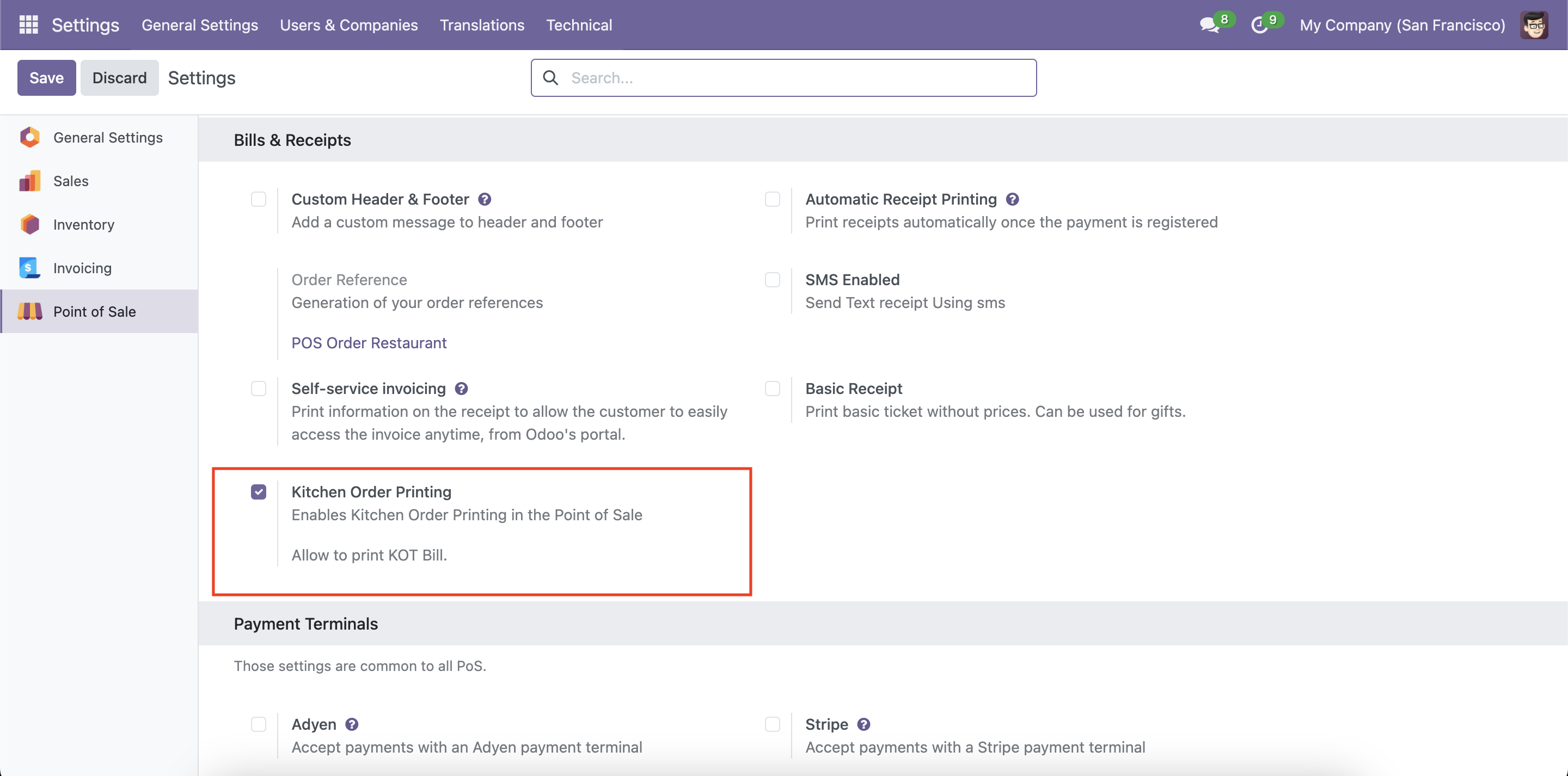Open the activities clock icon

point(1259,25)
